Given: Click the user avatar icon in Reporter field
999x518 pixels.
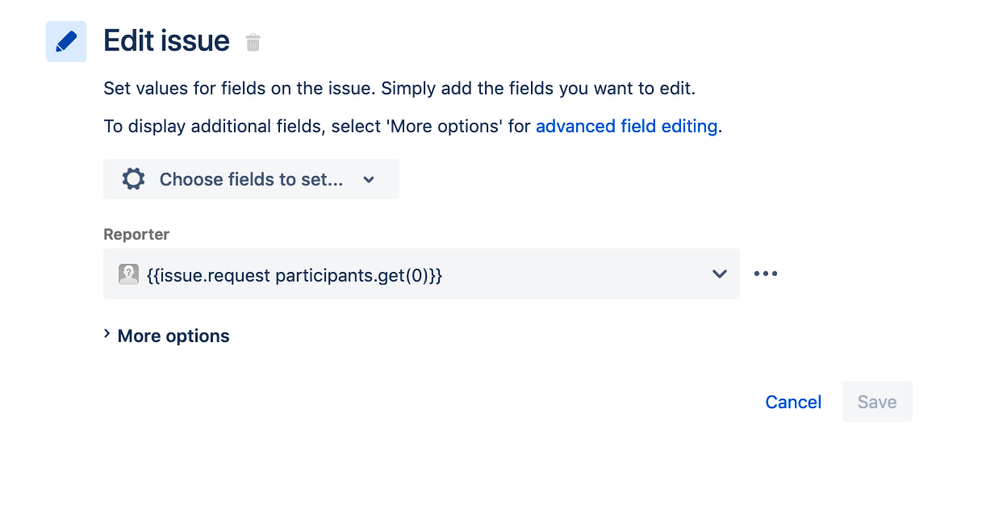Looking at the screenshot, I should tap(128, 274).
